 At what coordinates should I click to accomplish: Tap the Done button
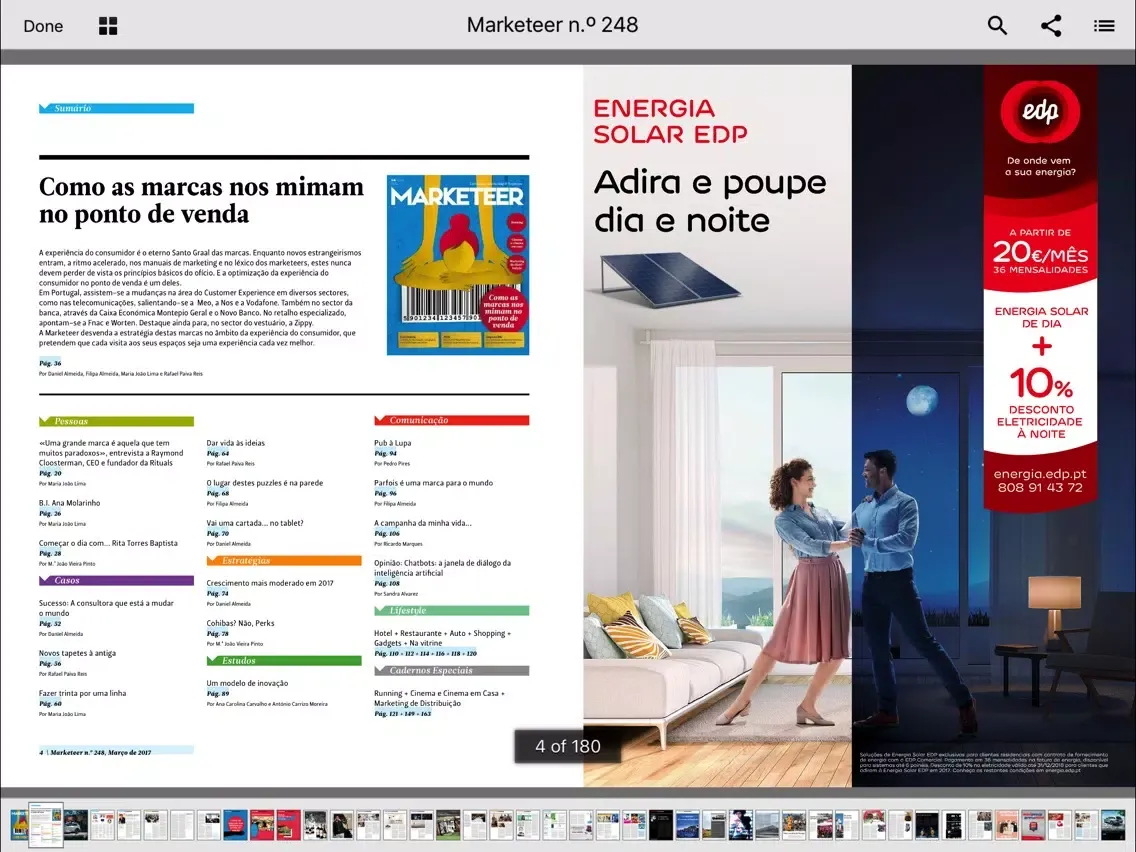point(43,26)
